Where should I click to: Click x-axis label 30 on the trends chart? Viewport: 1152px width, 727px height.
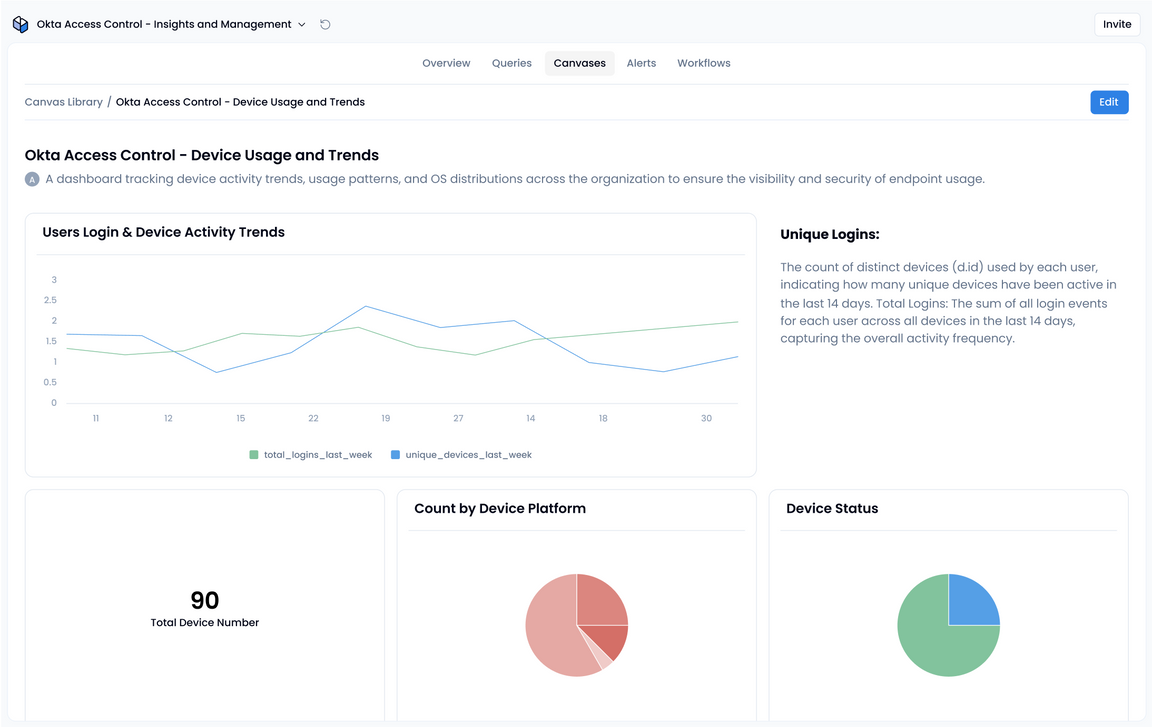pos(706,419)
